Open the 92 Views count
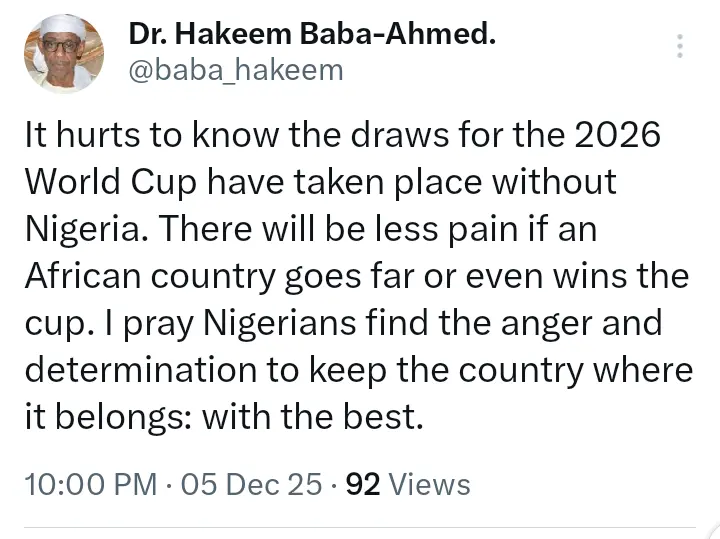The width and height of the screenshot is (720, 539). click(x=407, y=485)
